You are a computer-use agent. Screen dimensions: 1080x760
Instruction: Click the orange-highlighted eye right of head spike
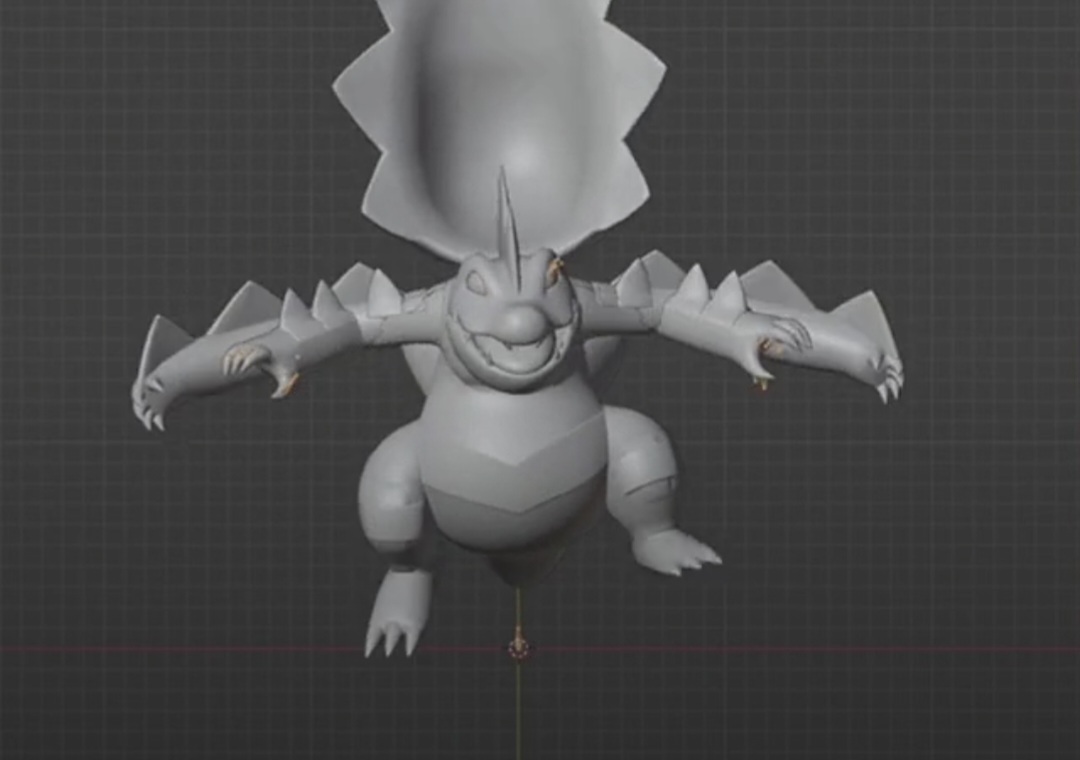tap(553, 270)
